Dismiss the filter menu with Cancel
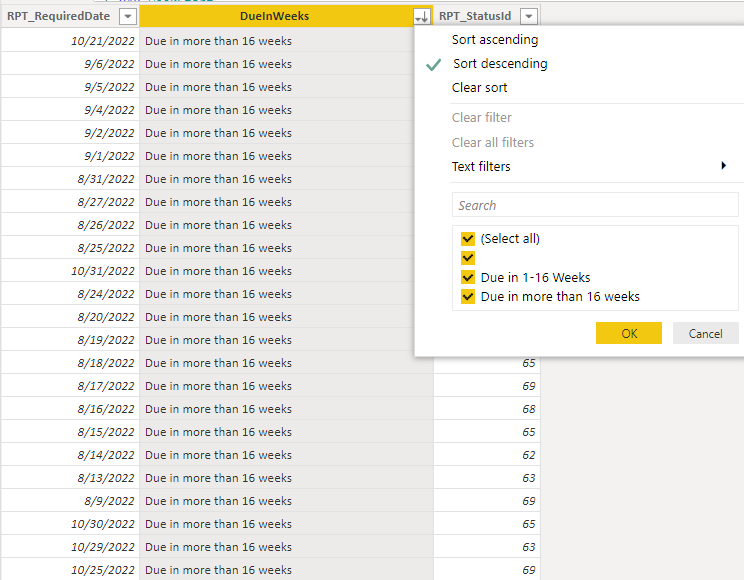 coord(706,333)
